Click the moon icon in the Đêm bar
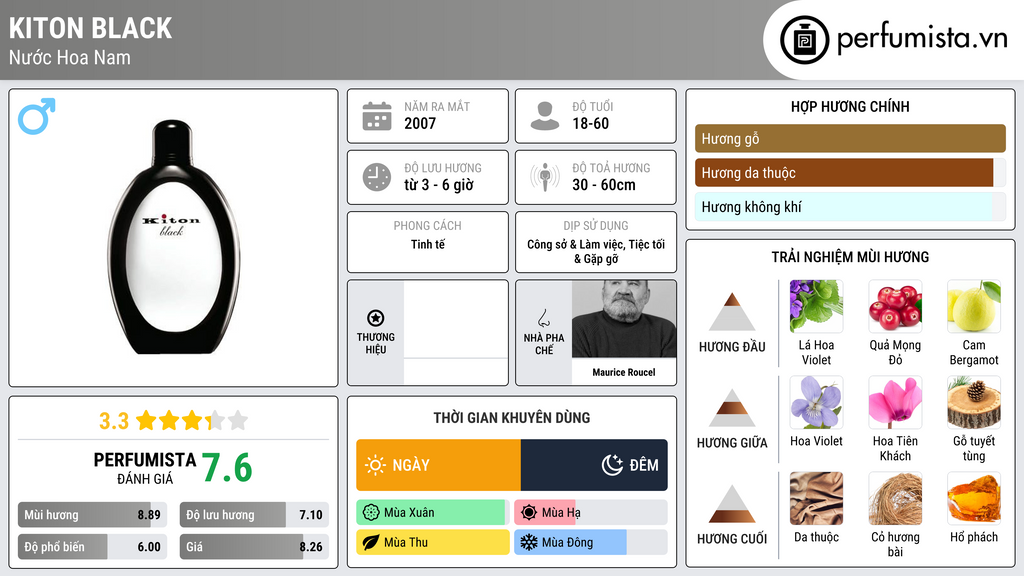 (612, 465)
